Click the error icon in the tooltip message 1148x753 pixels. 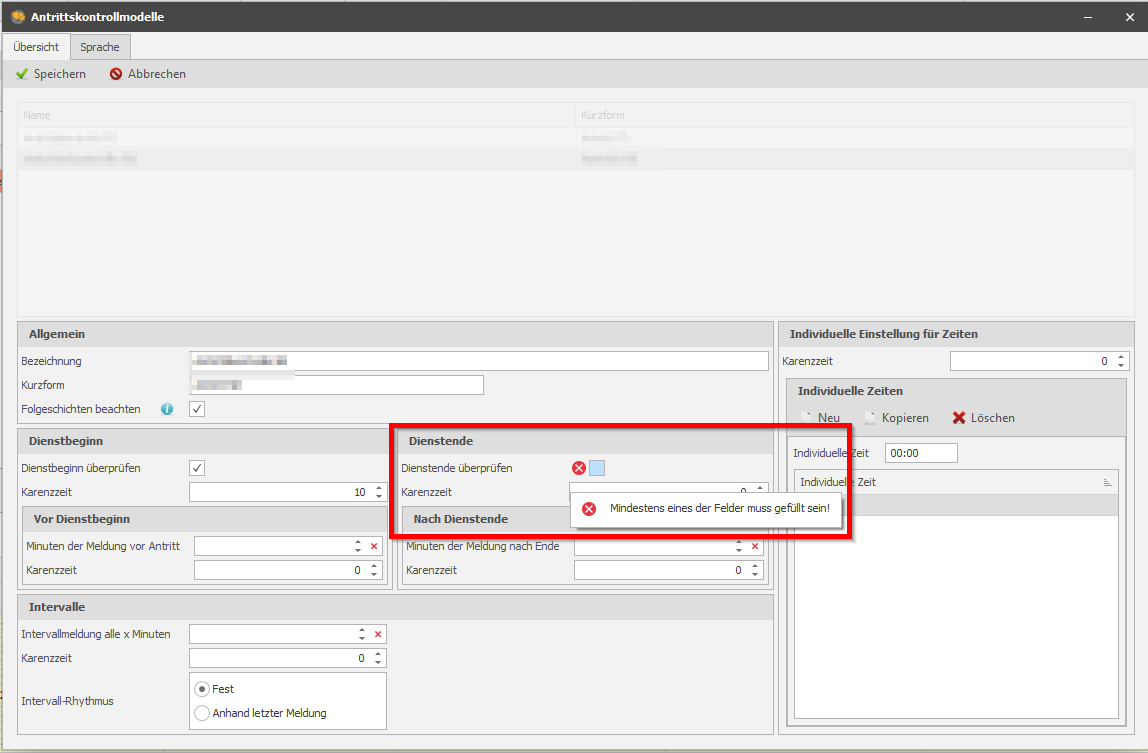pyautogui.click(x=589, y=509)
